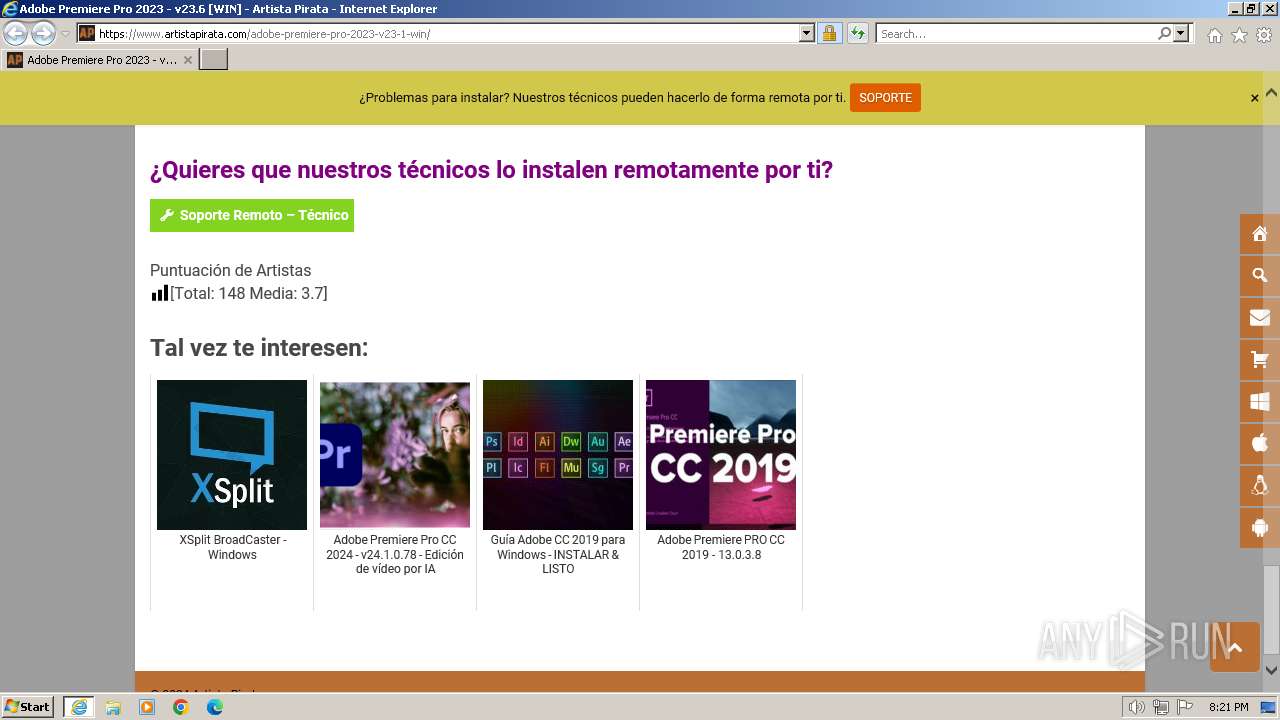Expand the address bar dropdown arrow

807,34
